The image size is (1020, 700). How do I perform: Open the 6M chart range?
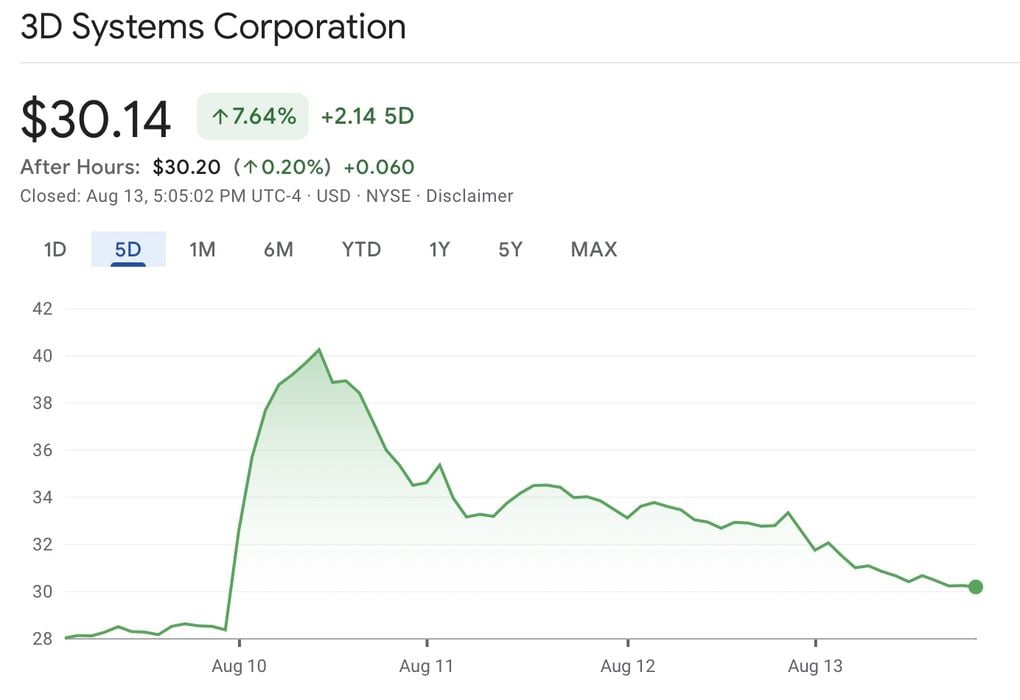[x=278, y=249]
